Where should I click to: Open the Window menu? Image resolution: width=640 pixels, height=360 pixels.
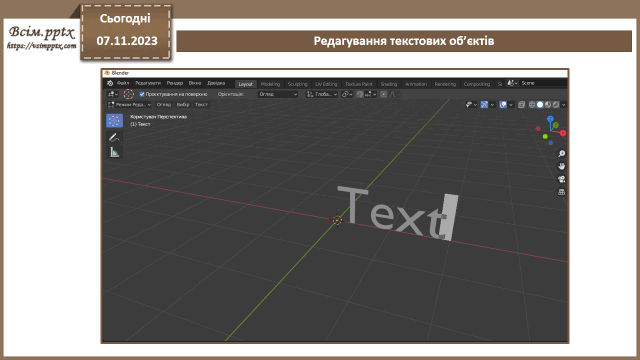(x=195, y=83)
